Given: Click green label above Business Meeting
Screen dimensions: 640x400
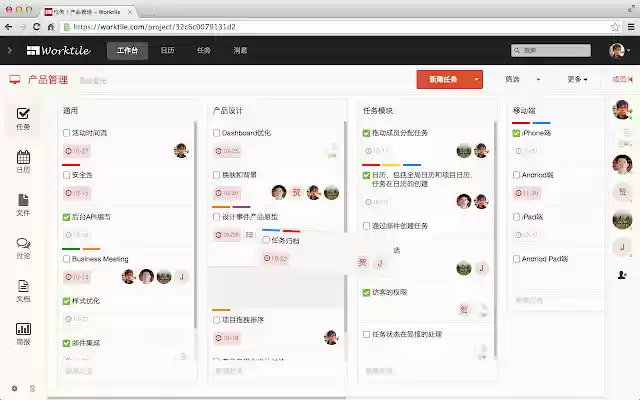Looking at the screenshot, I should coord(71,249).
